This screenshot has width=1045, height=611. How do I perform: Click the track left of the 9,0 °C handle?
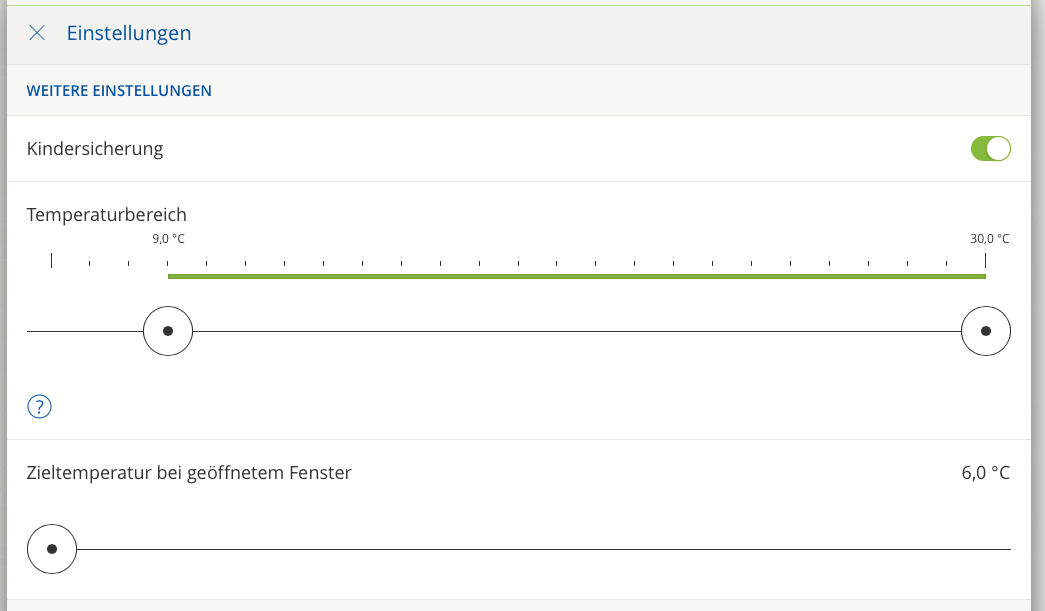tap(85, 331)
